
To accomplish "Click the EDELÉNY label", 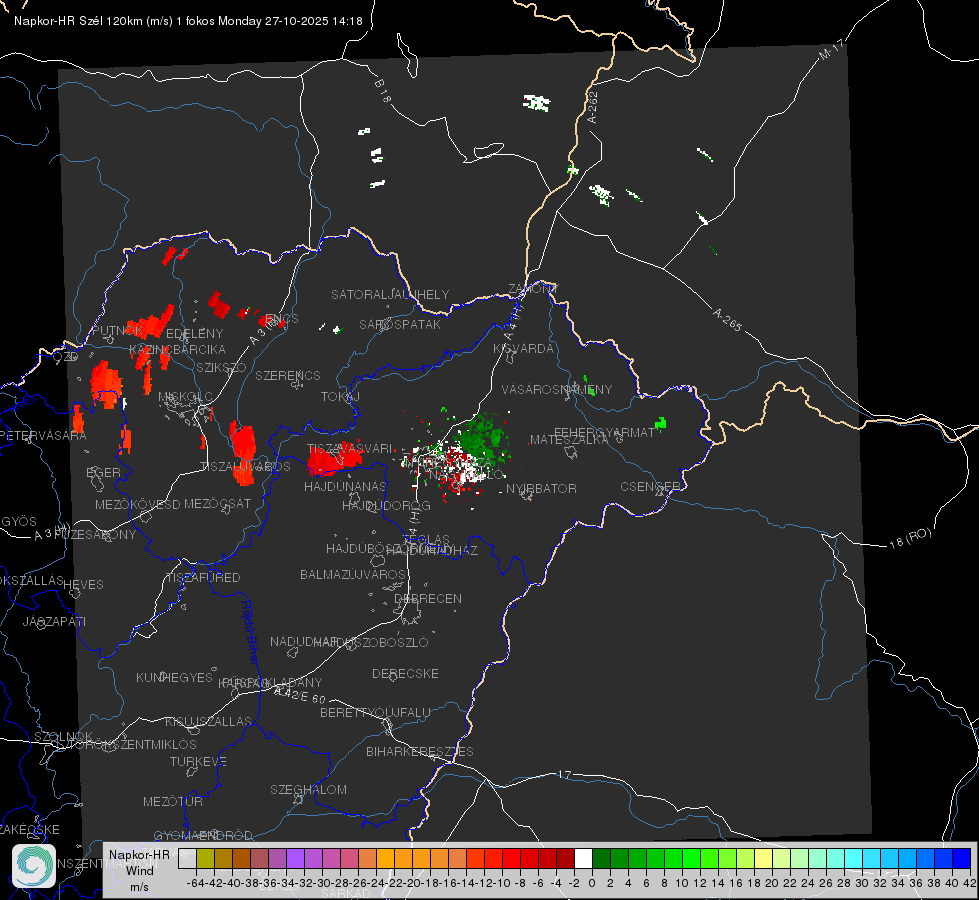I will (x=195, y=334).
